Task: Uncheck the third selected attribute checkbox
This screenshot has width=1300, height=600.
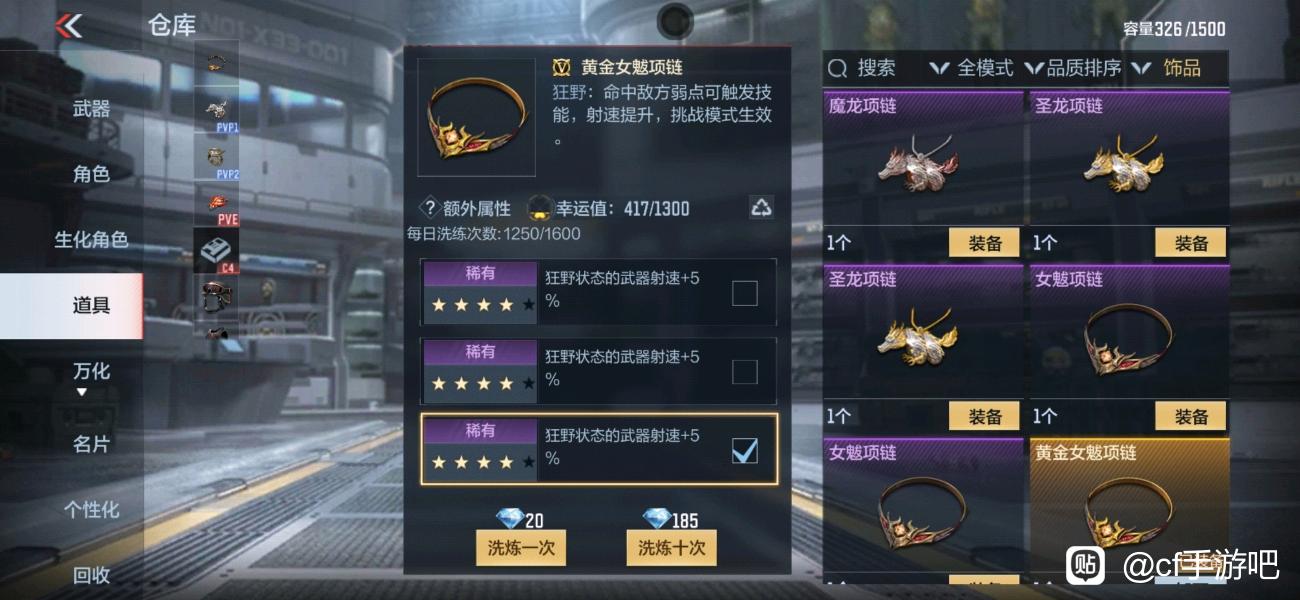Action: point(745,451)
